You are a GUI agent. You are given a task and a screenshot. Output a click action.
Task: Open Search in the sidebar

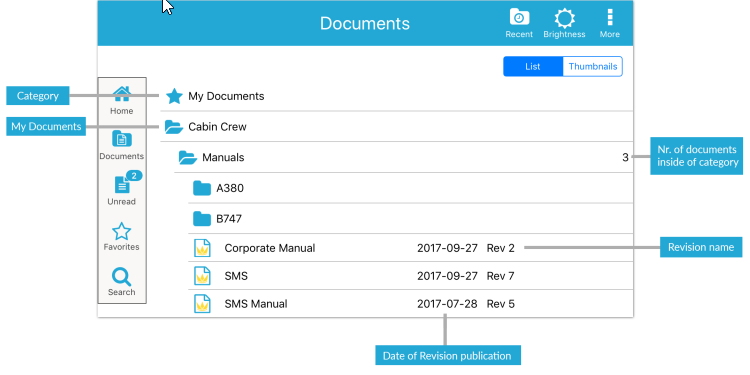pos(121,282)
